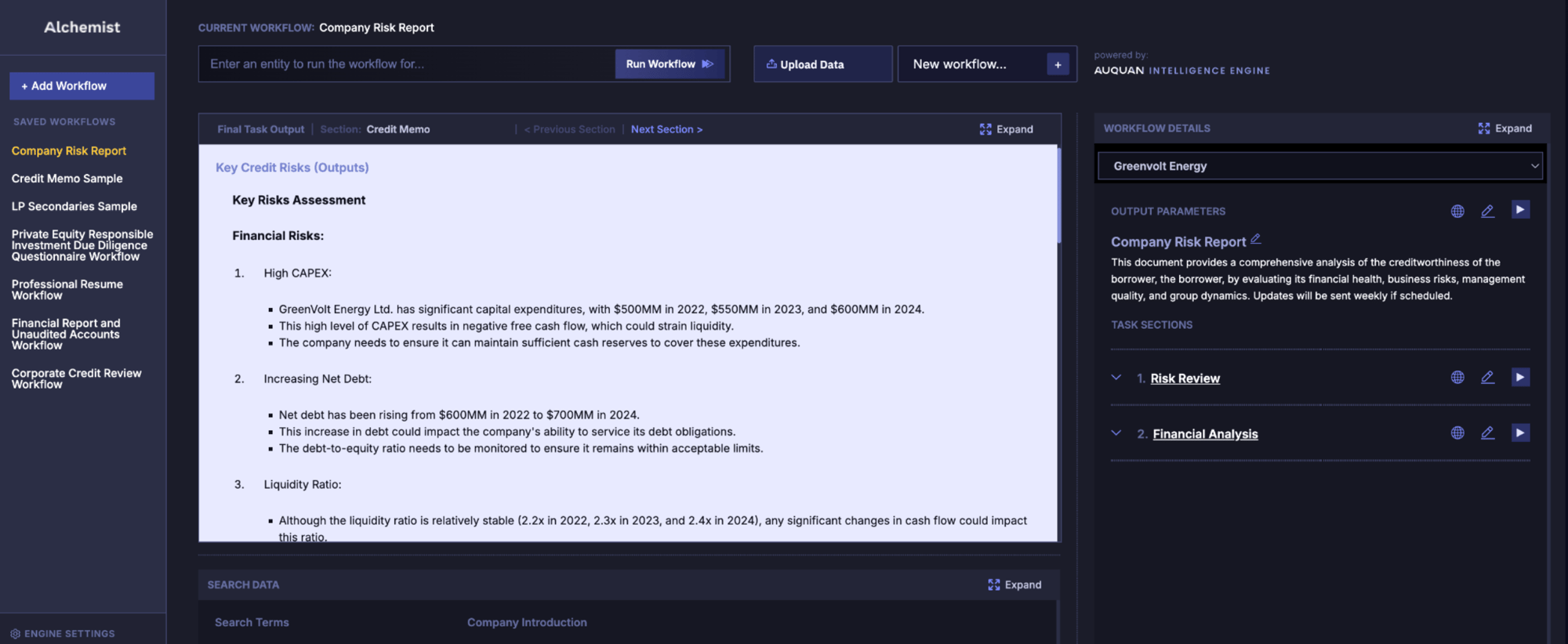Open the Risk Review link
The width and height of the screenshot is (1568, 644).
(1185, 378)
